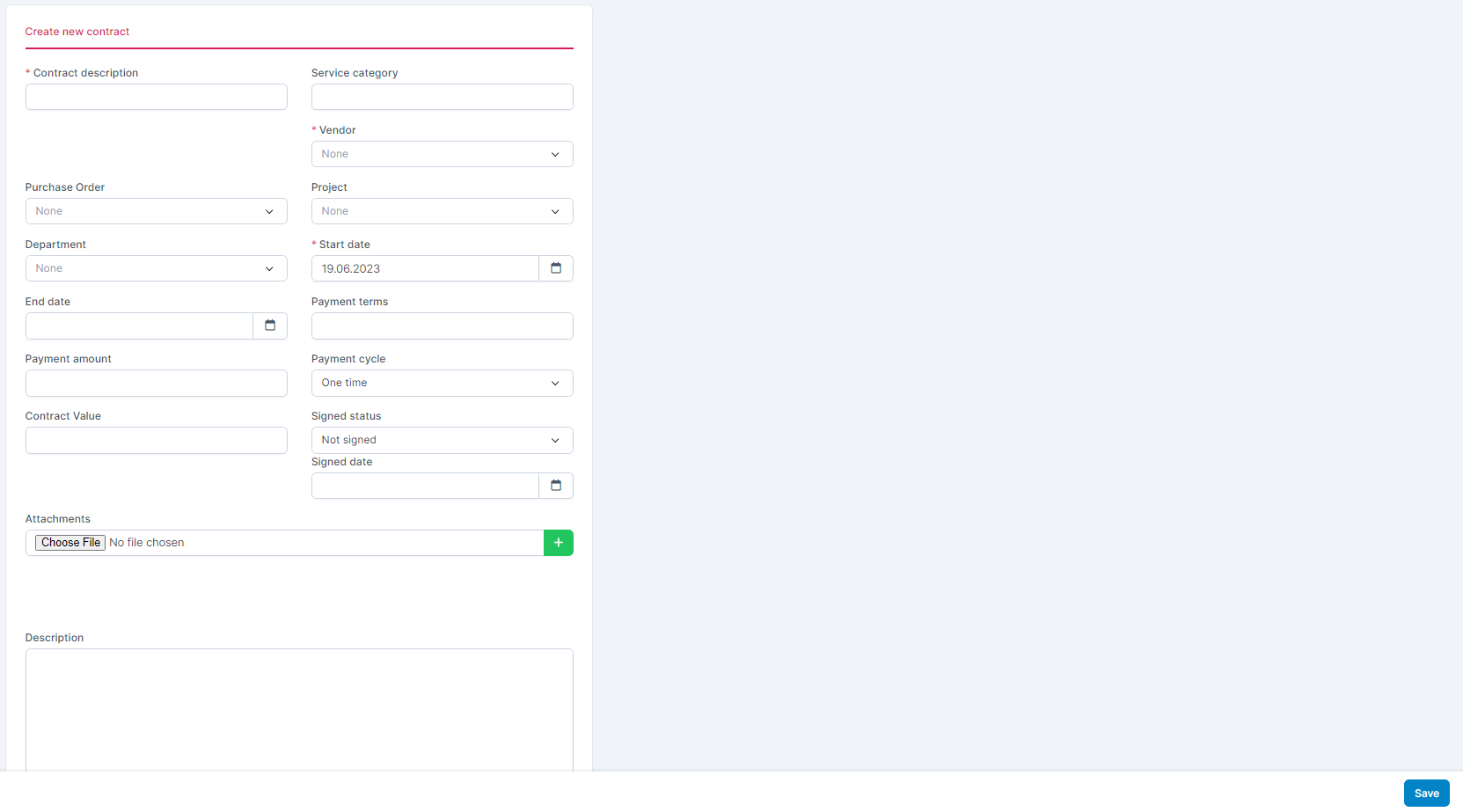Open the Signed date calendar picker
The image size is (1463, 812).
(555, 486)
